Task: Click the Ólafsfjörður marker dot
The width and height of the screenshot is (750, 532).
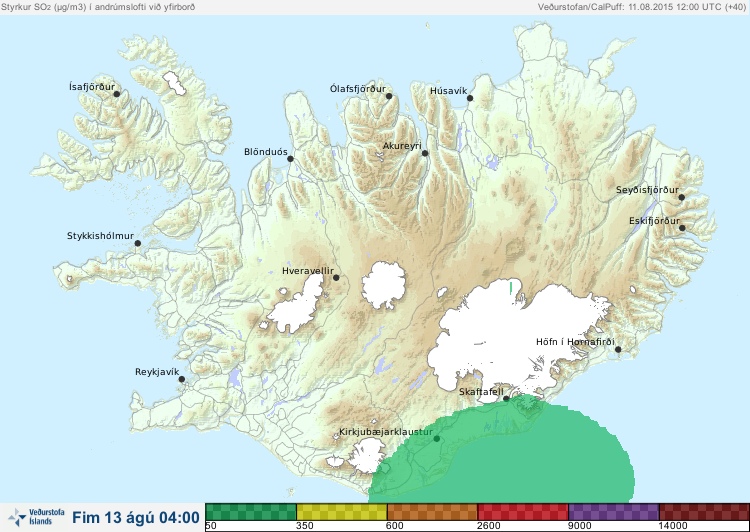Action: point(389,96)
